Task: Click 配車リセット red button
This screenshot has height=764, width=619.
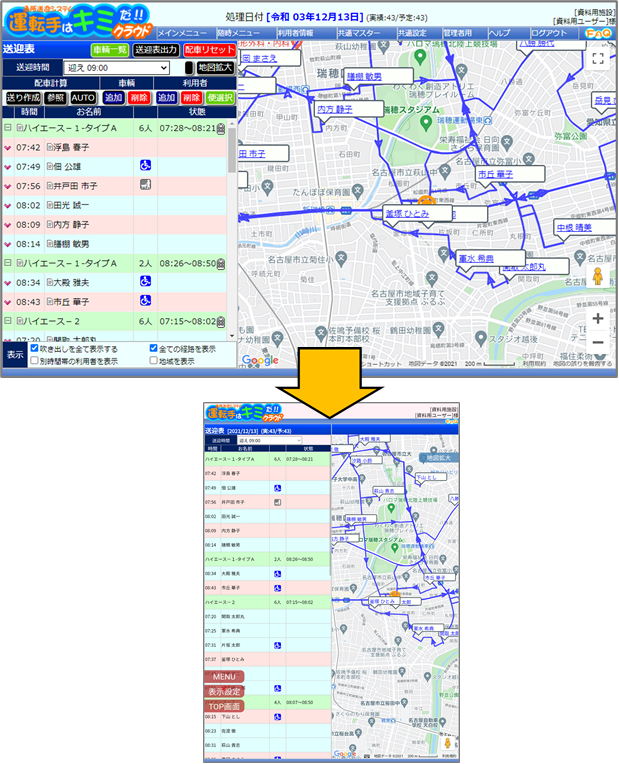Action: [x=210, y=50]
